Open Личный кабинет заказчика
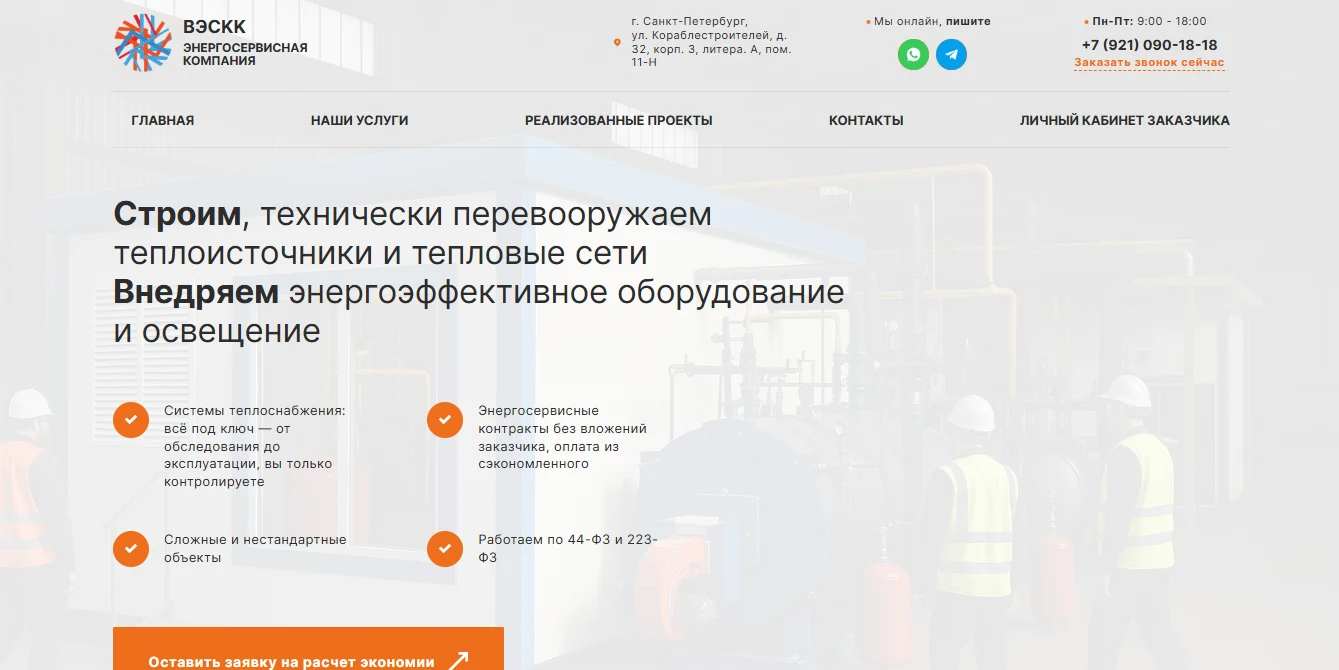Viewport: 1339px width, 670px height. (1124, 120)
